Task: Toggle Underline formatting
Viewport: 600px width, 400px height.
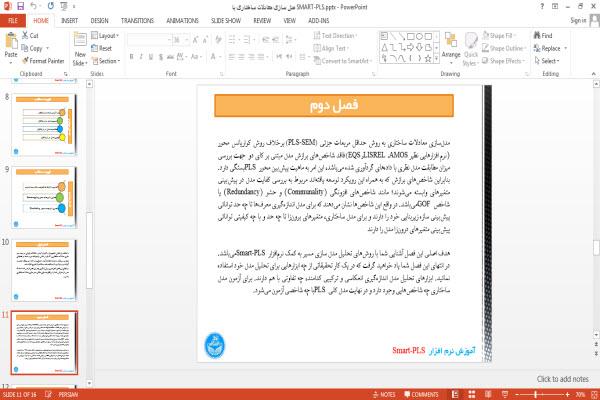Action: pos(151,57)
